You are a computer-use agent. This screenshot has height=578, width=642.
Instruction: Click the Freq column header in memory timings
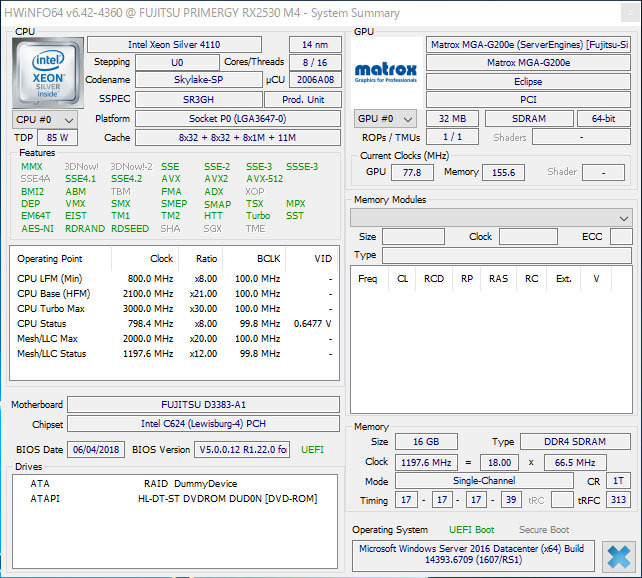click(x=368, y=279)
